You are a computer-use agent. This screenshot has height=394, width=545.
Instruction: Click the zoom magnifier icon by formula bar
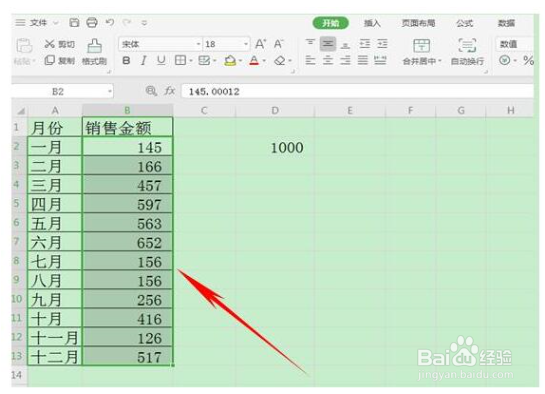pos(151,91)
